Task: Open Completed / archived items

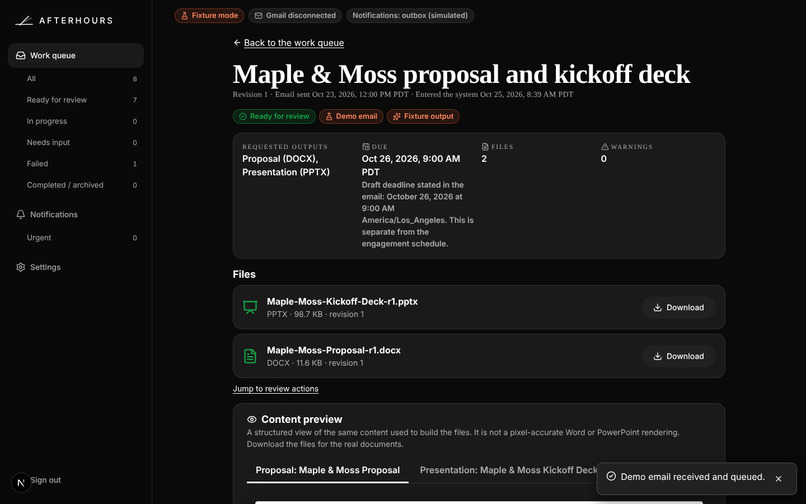Action: pyautogui.click(x=81, y=185)
